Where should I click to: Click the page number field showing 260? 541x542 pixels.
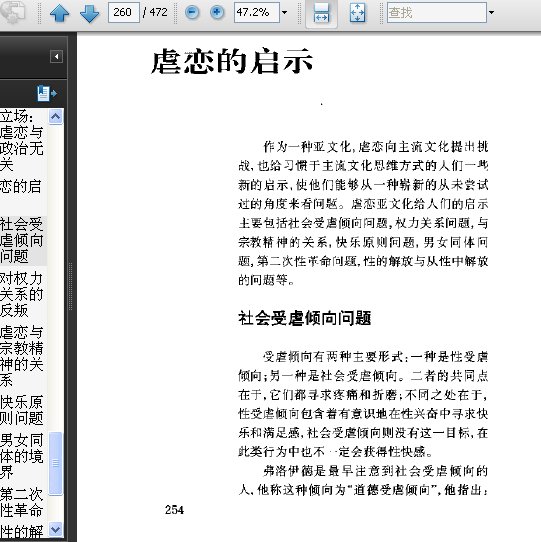pos(124,12)
